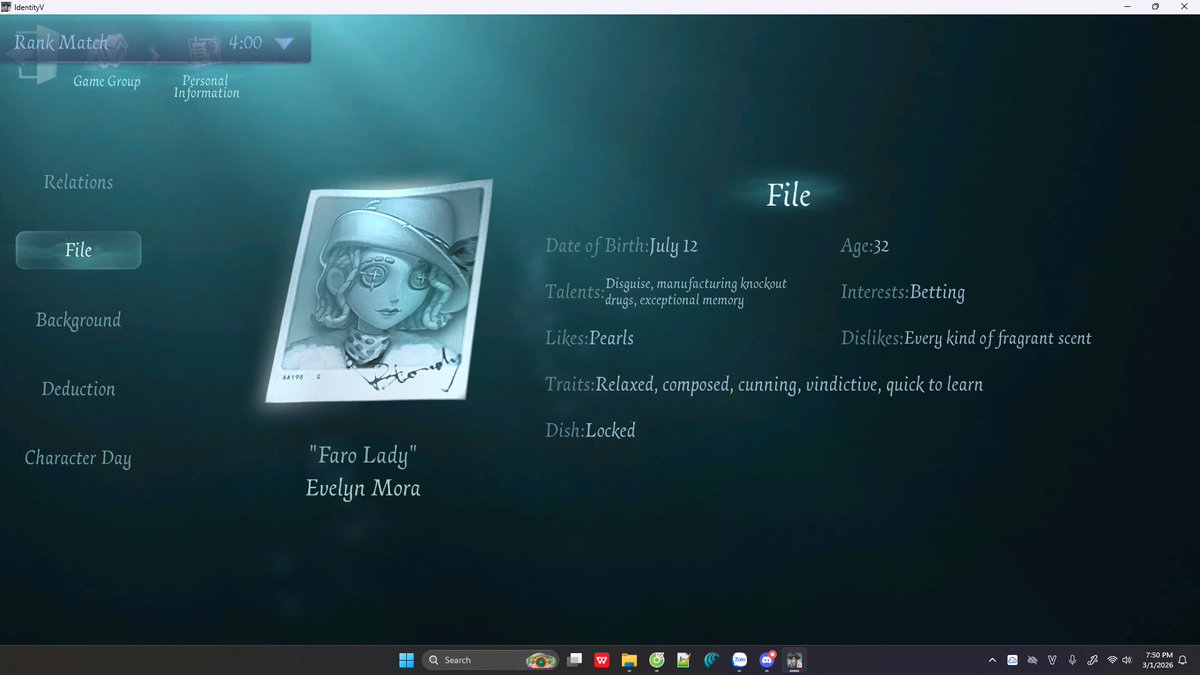Open the Deduction tab

tap(78, 389)
